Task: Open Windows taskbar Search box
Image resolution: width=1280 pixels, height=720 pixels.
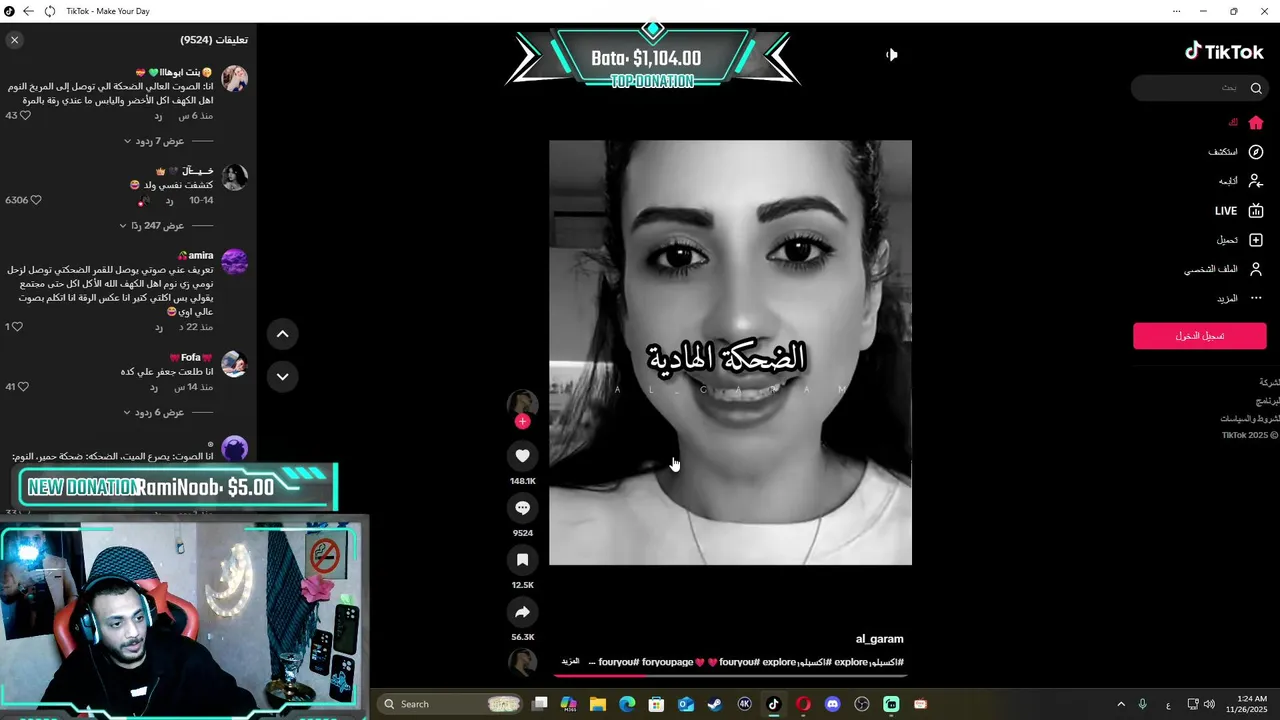Action: [450, 704]
